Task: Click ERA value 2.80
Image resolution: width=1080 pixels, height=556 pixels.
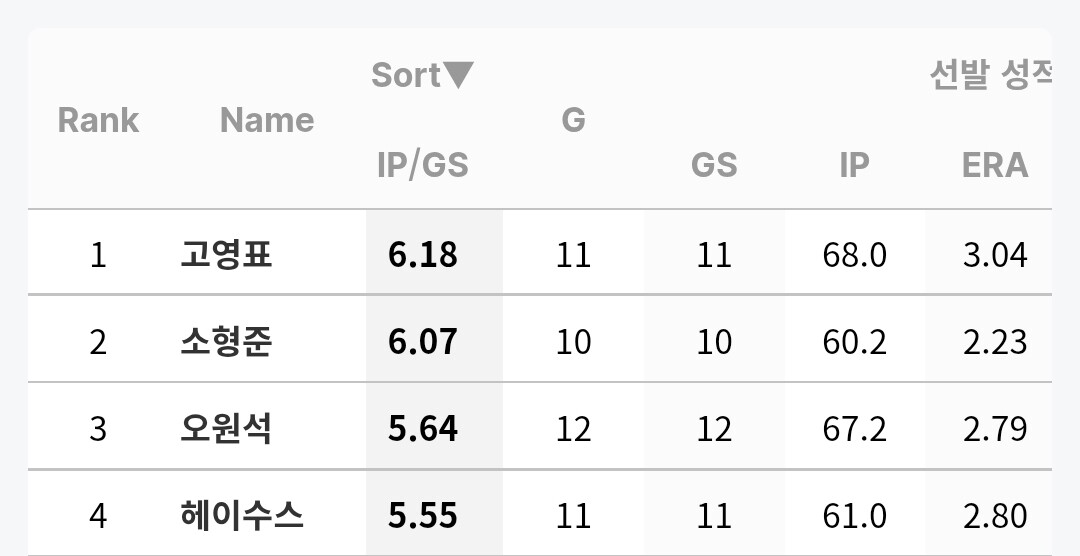Action: click(994, 516)
